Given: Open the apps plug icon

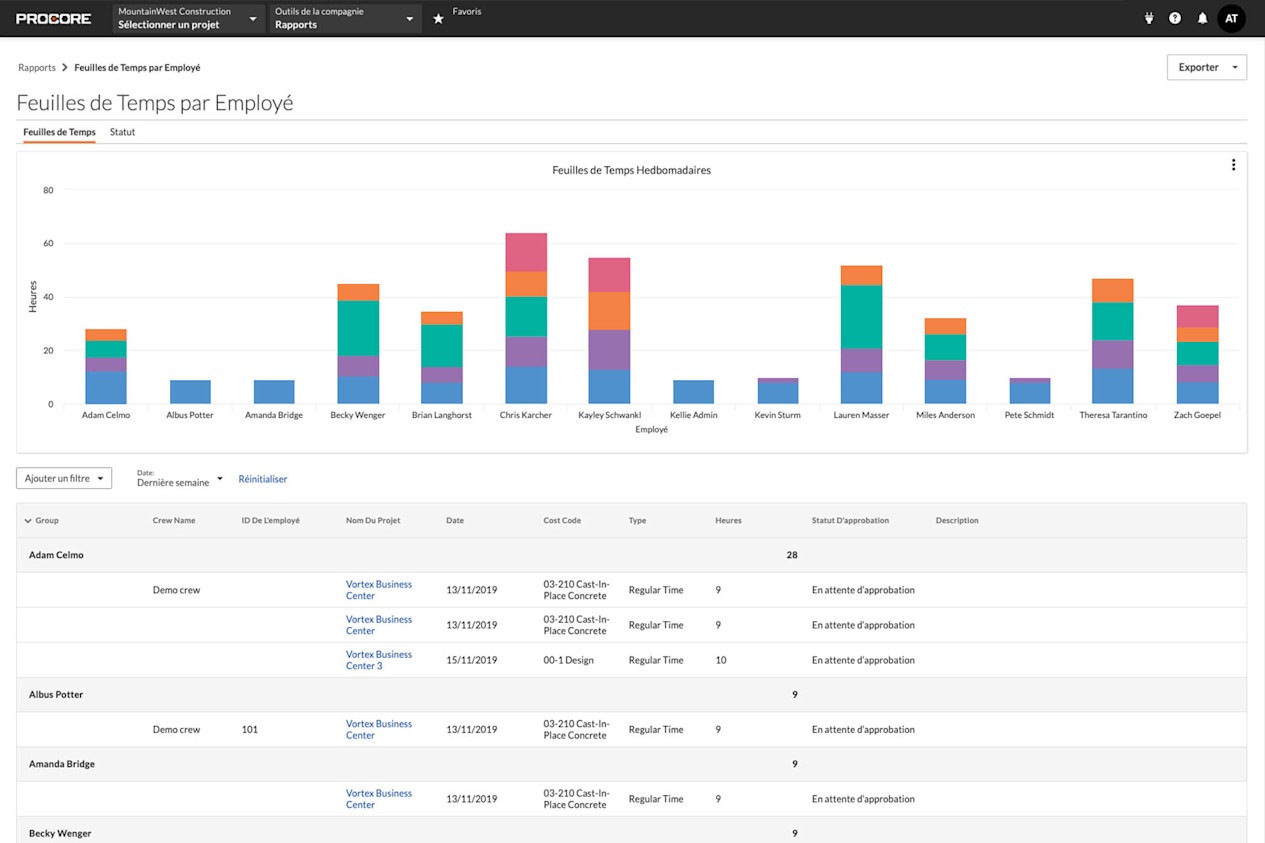Looking at the screenshot, I should click(x=1148, y=18).
